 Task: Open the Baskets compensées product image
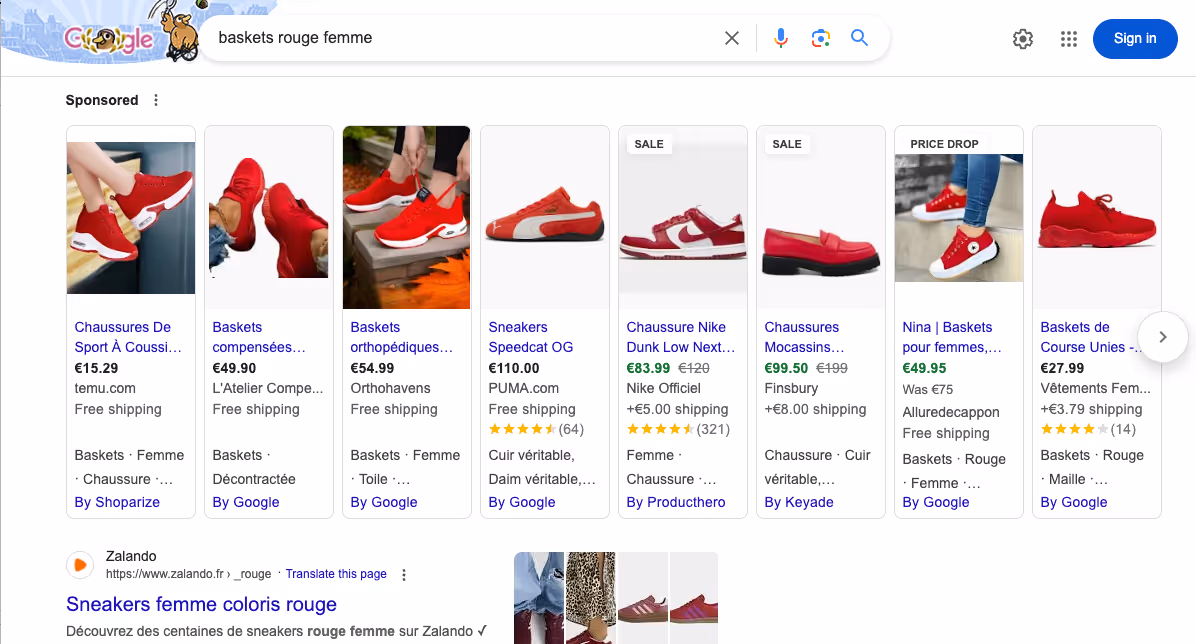tap(268, 217)
